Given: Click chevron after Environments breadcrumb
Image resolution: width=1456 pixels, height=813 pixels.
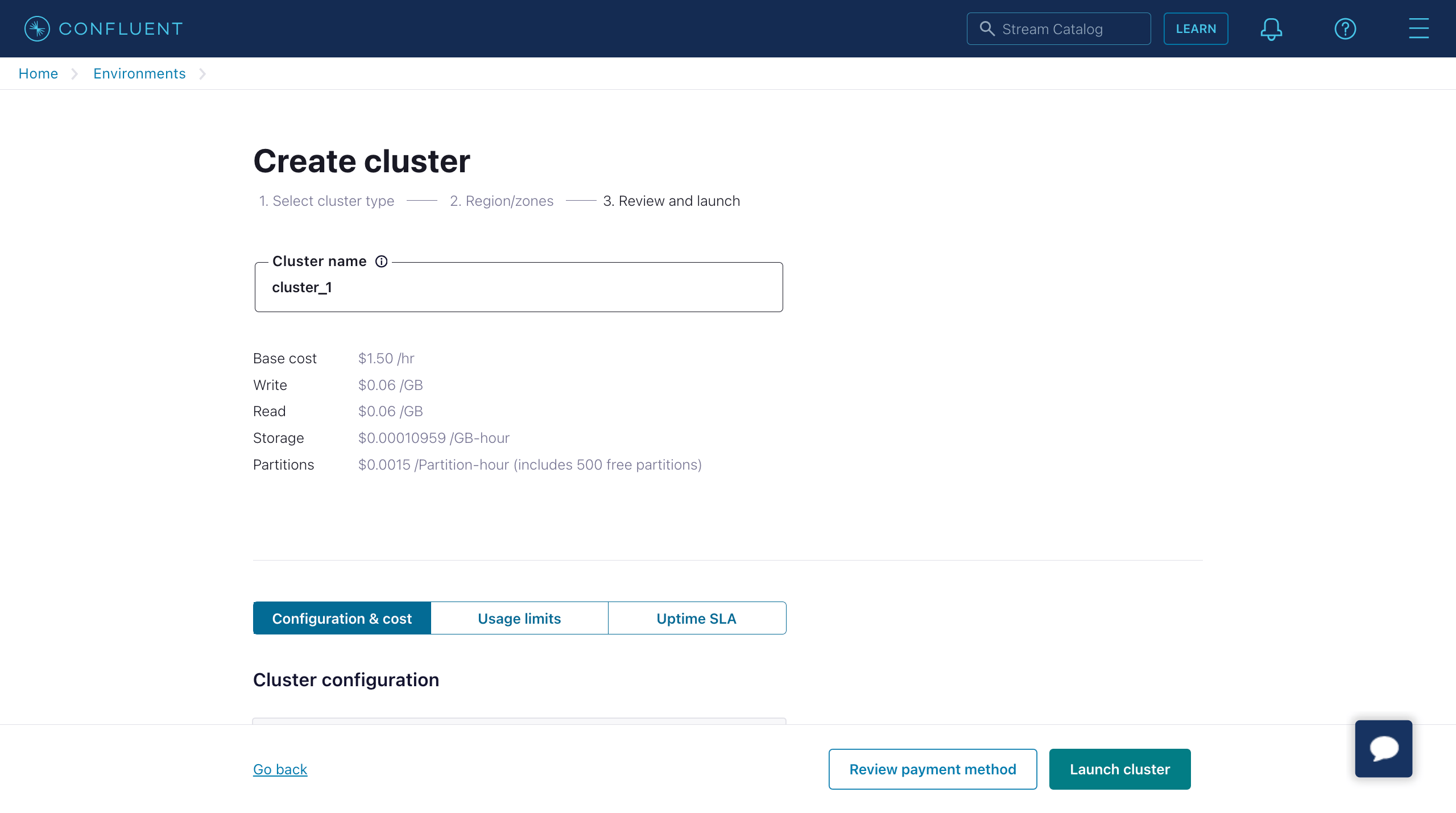Looking at the screenshot, I should pos(202,74).
